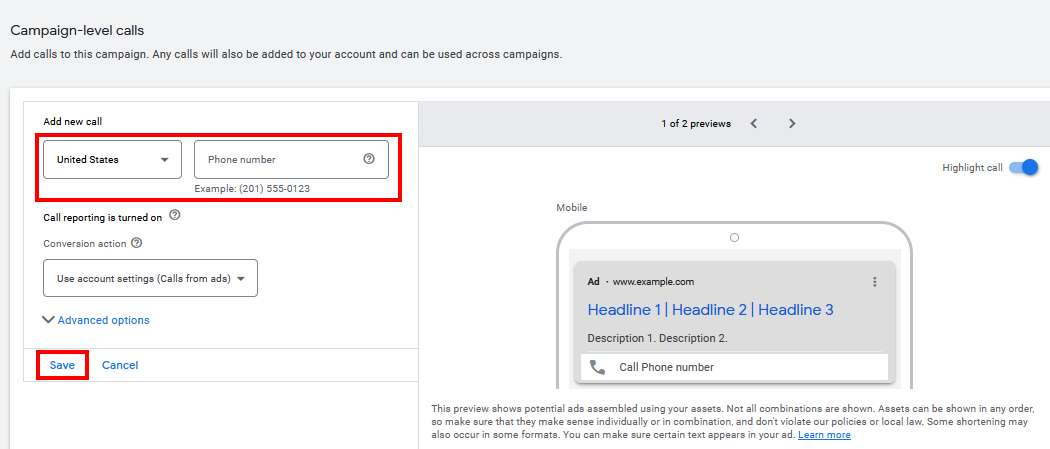The width and height of the screenshot is (1050, 449).
Task: Click the Headline 1 | Headline 2 | Headline 3 link
Action: (710, 310)
